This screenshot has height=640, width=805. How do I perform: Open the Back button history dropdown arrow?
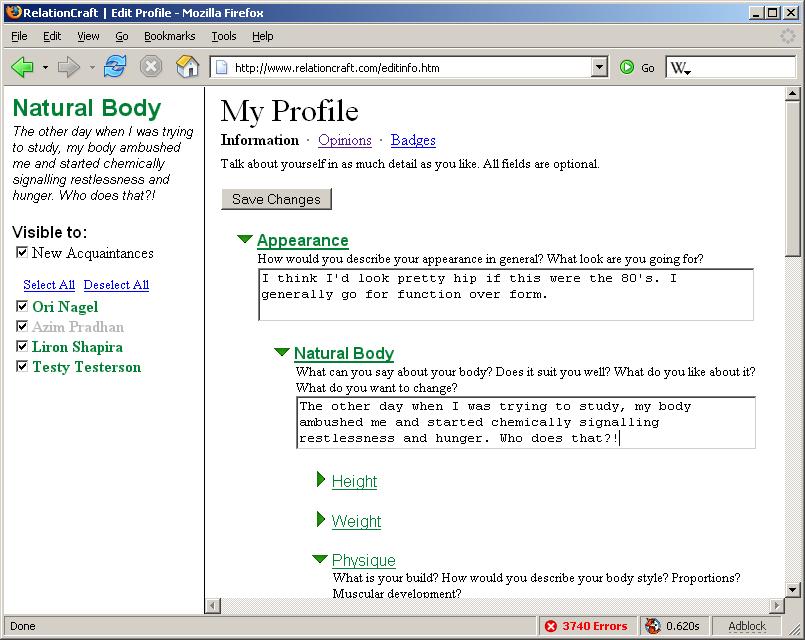coord(45,67)
